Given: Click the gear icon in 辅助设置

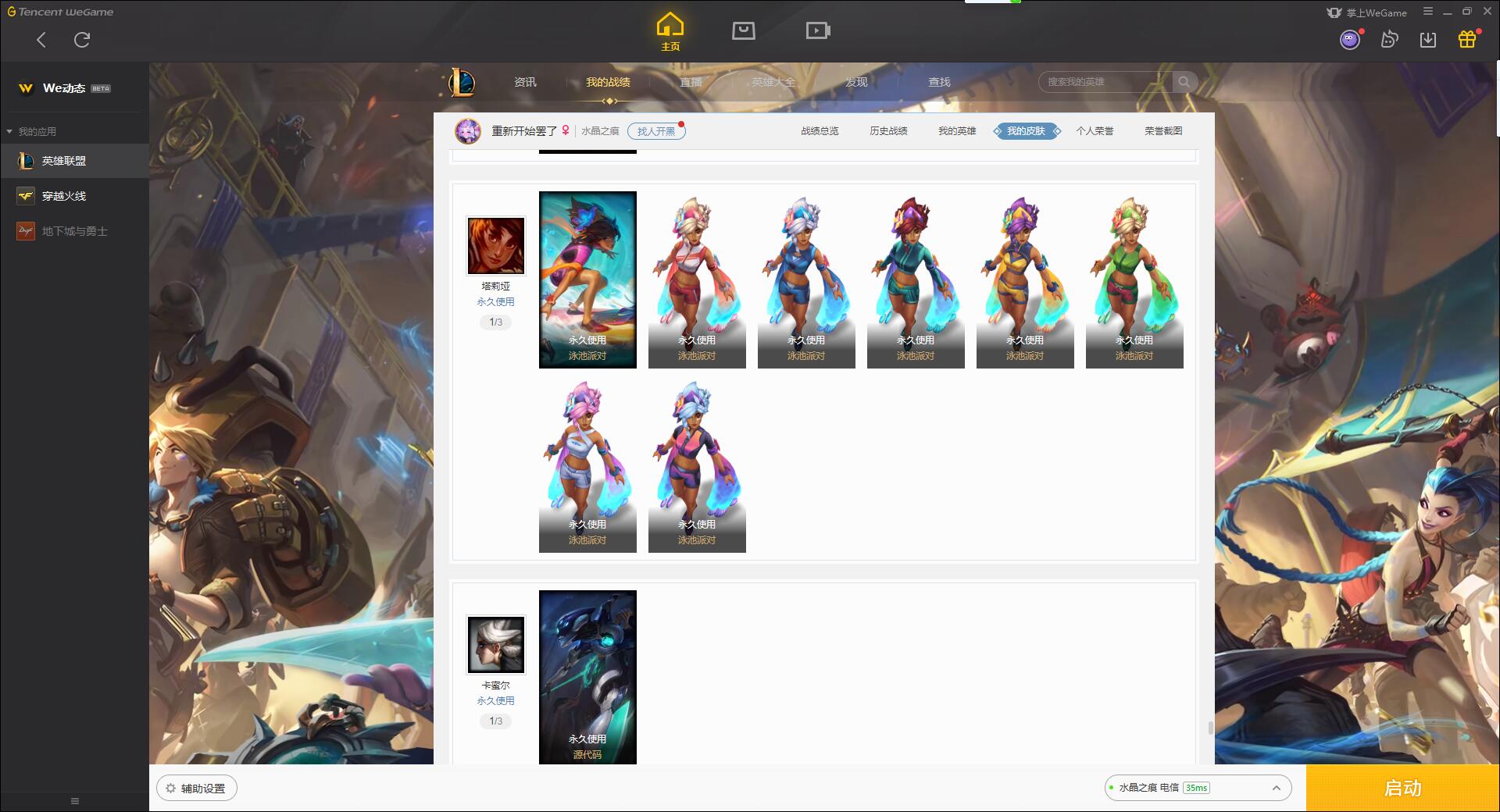Looking at the screenshot, I should 170,789.
